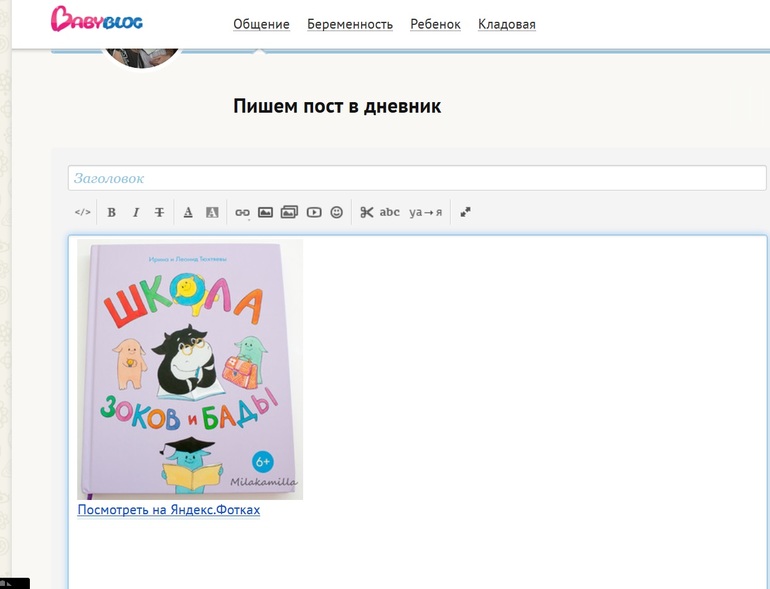Click the уа→я transliteration button

[425, 212]
